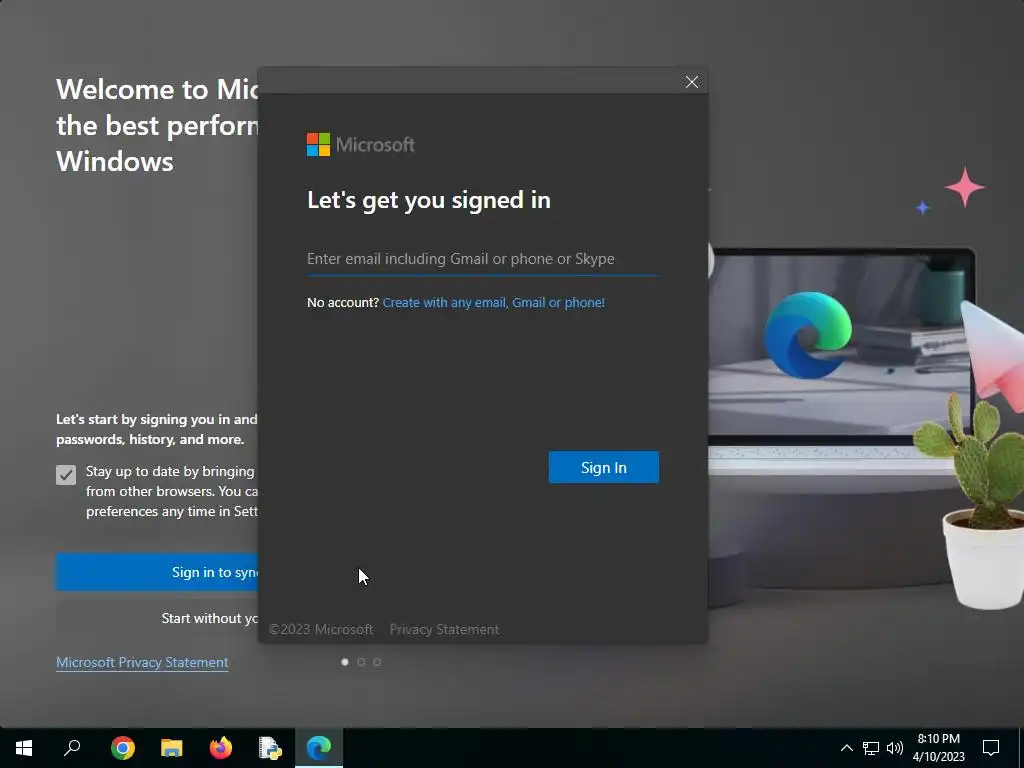This screenshot has width=1024, height=768.
Task: Click the blue Sign In button
Action: [x=603, y=468]
